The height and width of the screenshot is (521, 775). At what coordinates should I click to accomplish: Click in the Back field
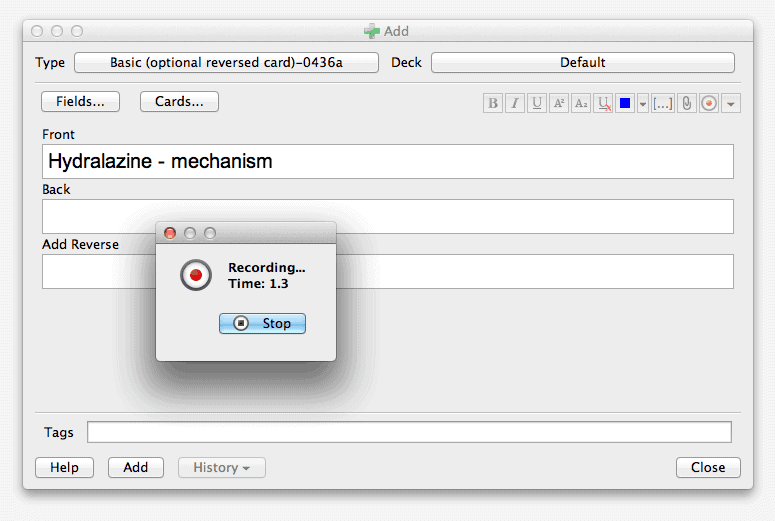[x=388, y=217]
